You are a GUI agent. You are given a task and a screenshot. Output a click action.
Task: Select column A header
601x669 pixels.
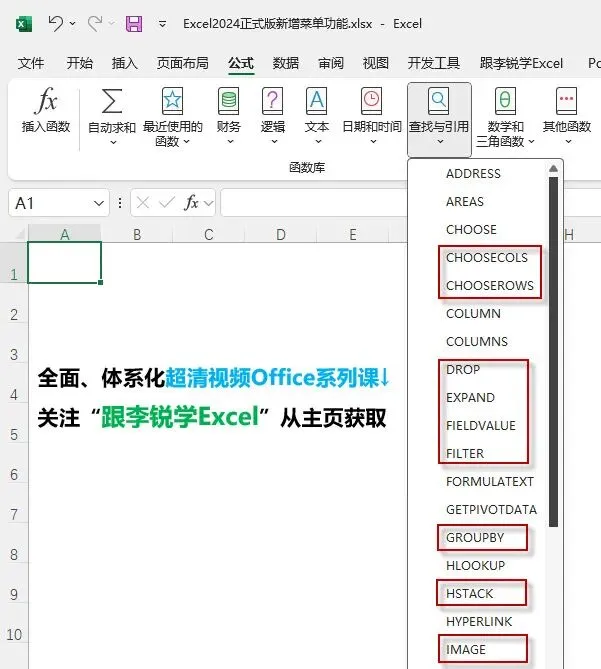(64, 234)
